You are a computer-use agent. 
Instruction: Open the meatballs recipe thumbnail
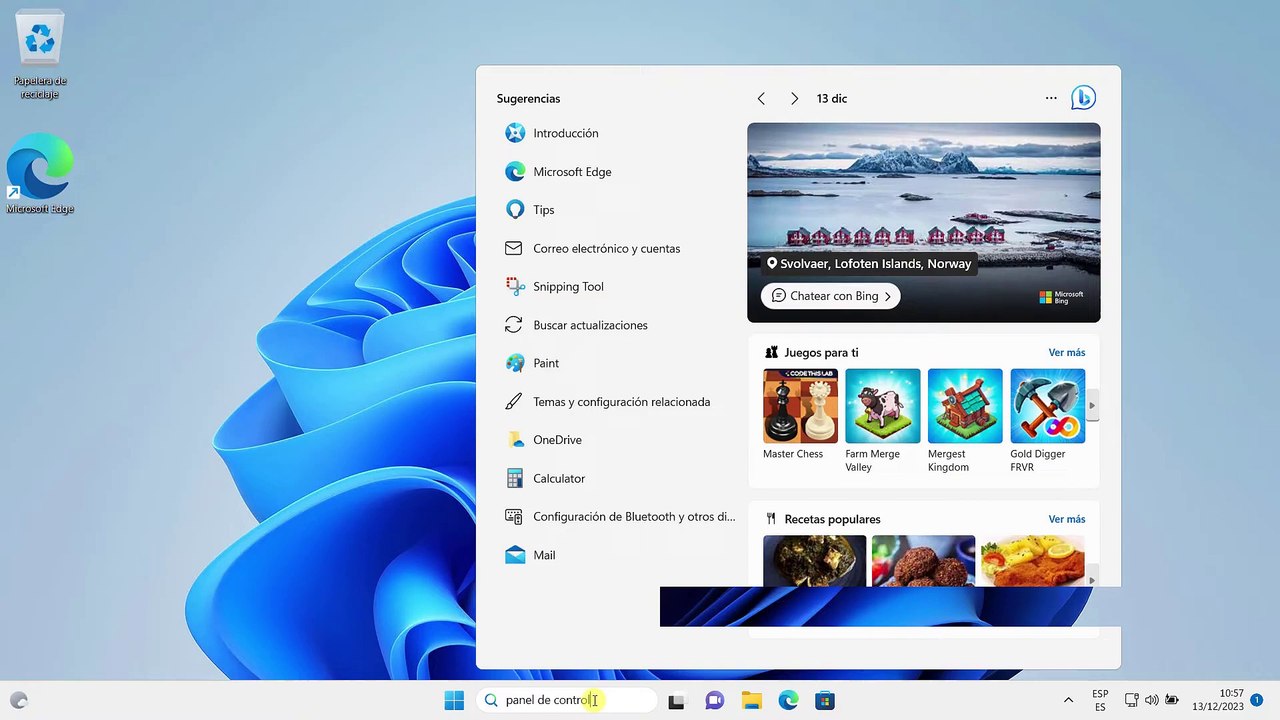click(x=923, y=560)
